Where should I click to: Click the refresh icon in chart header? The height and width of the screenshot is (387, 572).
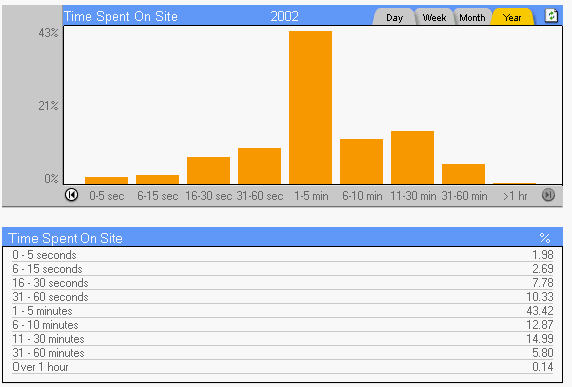coord(551,16)
